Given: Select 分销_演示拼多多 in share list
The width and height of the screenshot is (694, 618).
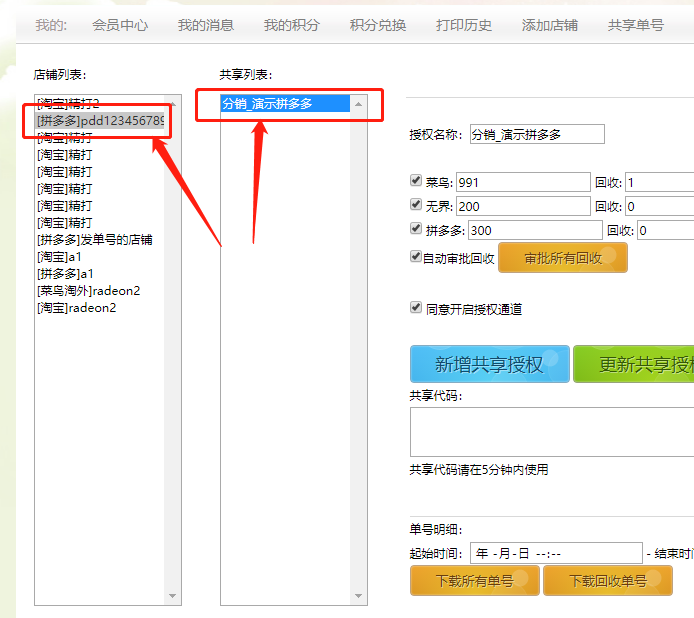Looking at the screenshot, I should [x=285, y=103].
